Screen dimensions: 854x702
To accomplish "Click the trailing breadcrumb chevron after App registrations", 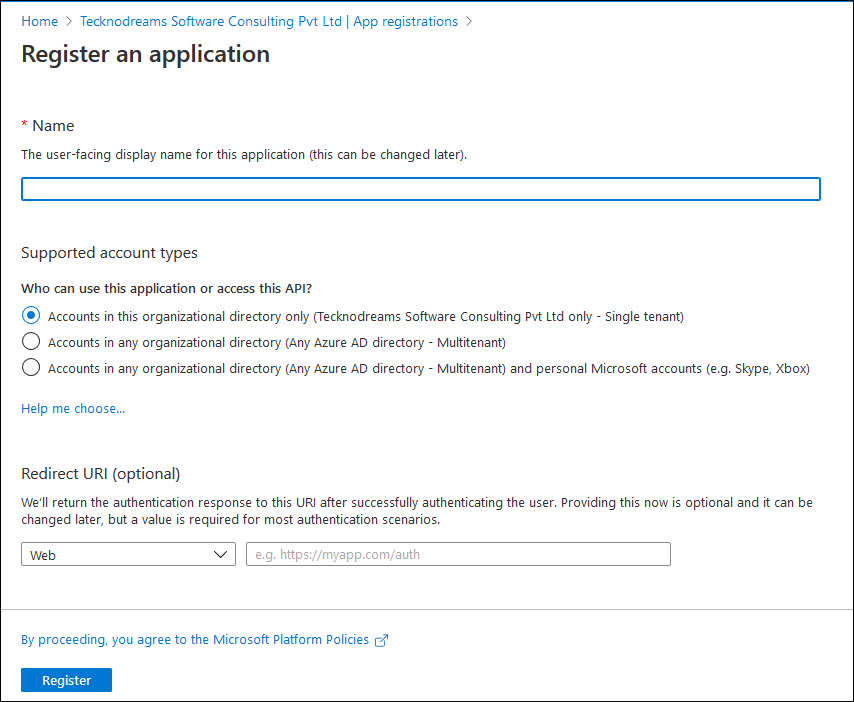I will tap(468, 20).
